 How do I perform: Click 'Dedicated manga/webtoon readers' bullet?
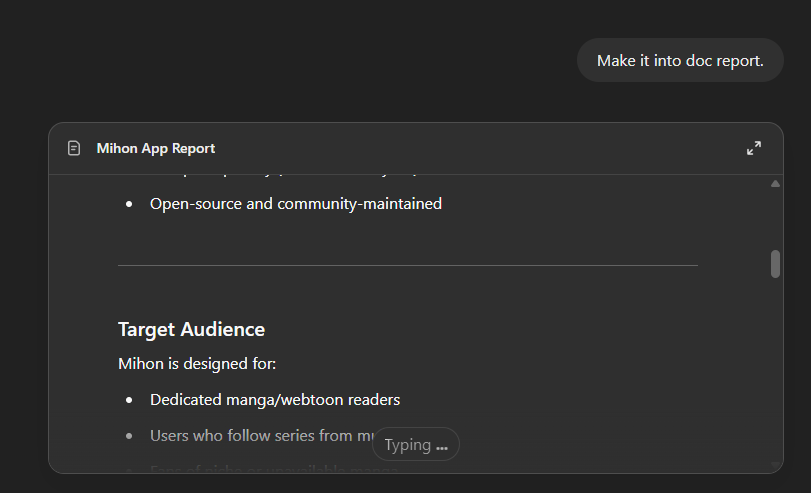[x=275, y=400]
